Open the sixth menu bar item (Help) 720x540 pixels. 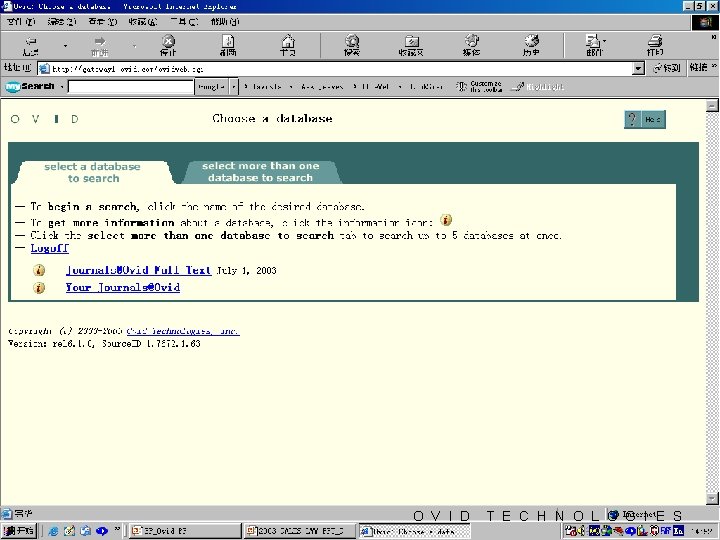click(225, 22)
